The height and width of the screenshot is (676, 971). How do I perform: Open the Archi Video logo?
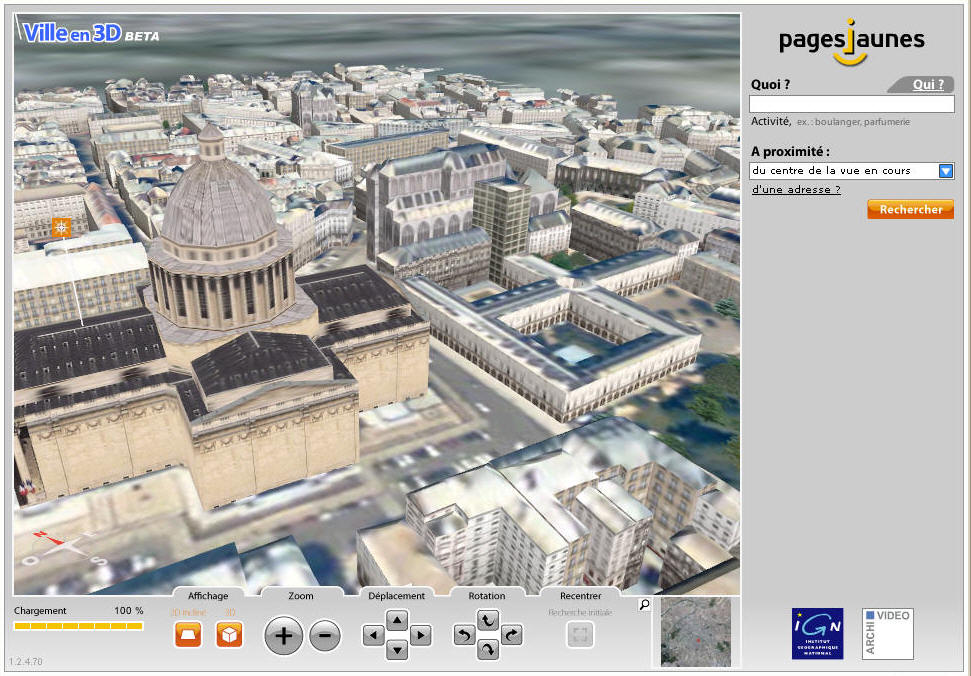[x=887, y=633]
